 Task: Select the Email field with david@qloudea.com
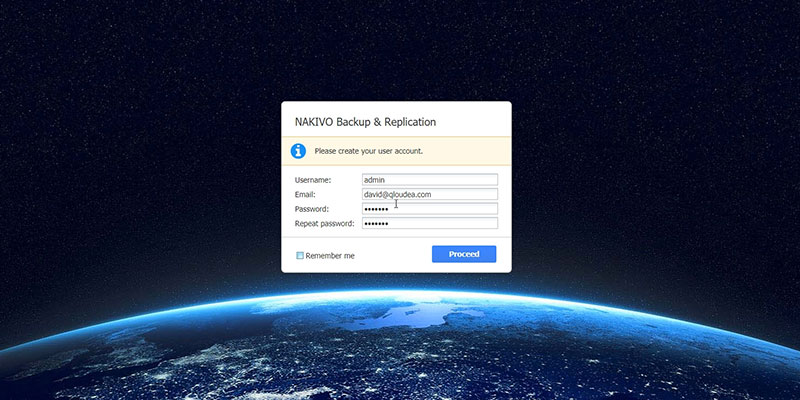click(x=430, y=194)
